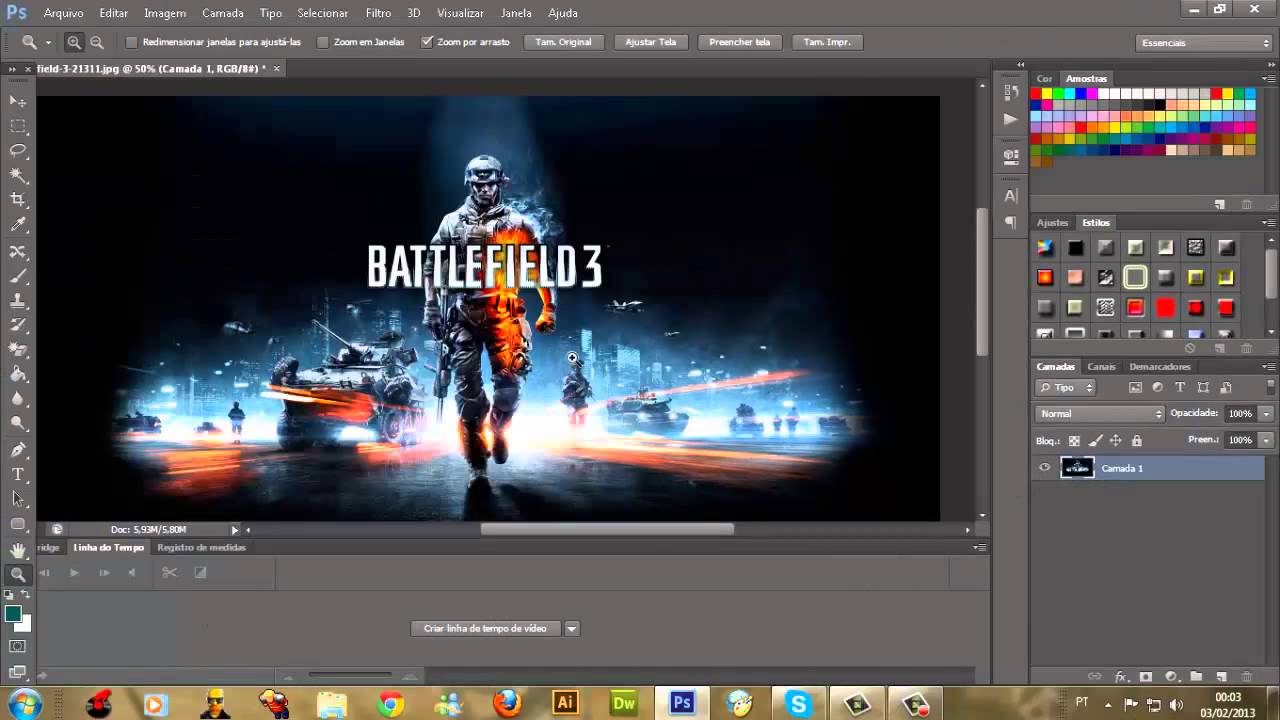Disable Zoom por arrasto checkbox

[427, 42]
